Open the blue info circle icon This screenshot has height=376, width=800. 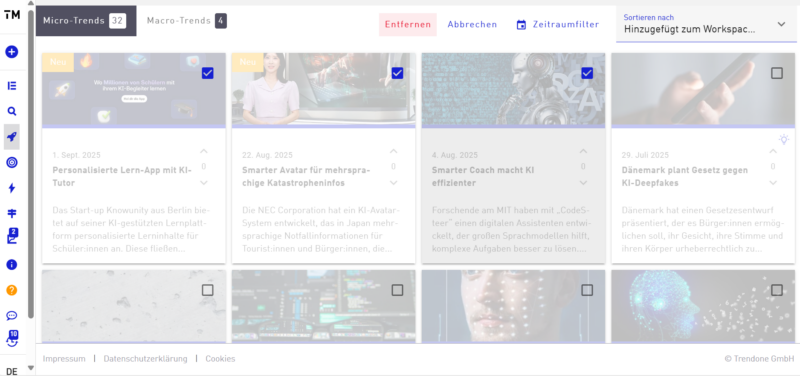[x=12, y=264]
